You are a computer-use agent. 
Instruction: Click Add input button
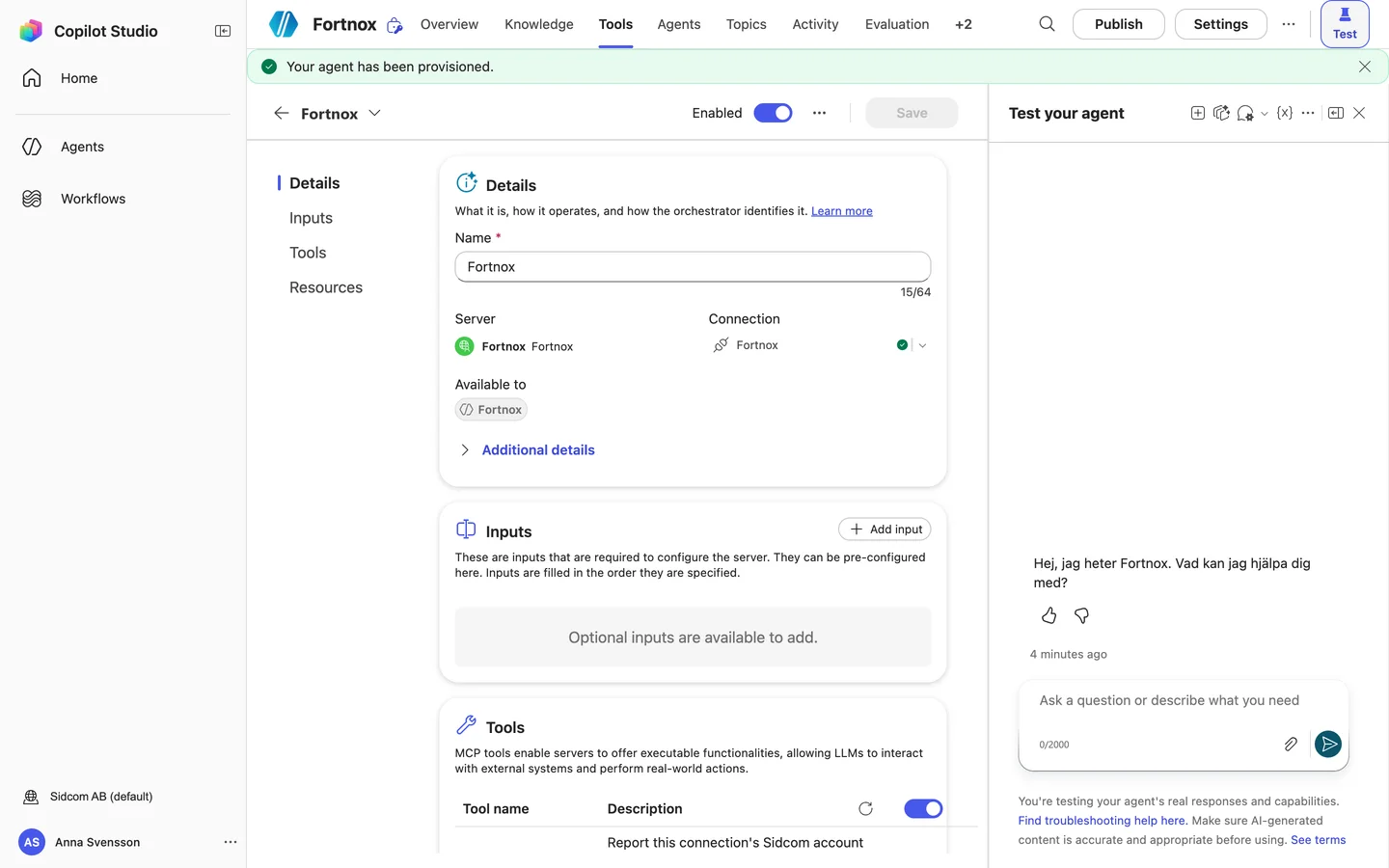click(885, 529)
